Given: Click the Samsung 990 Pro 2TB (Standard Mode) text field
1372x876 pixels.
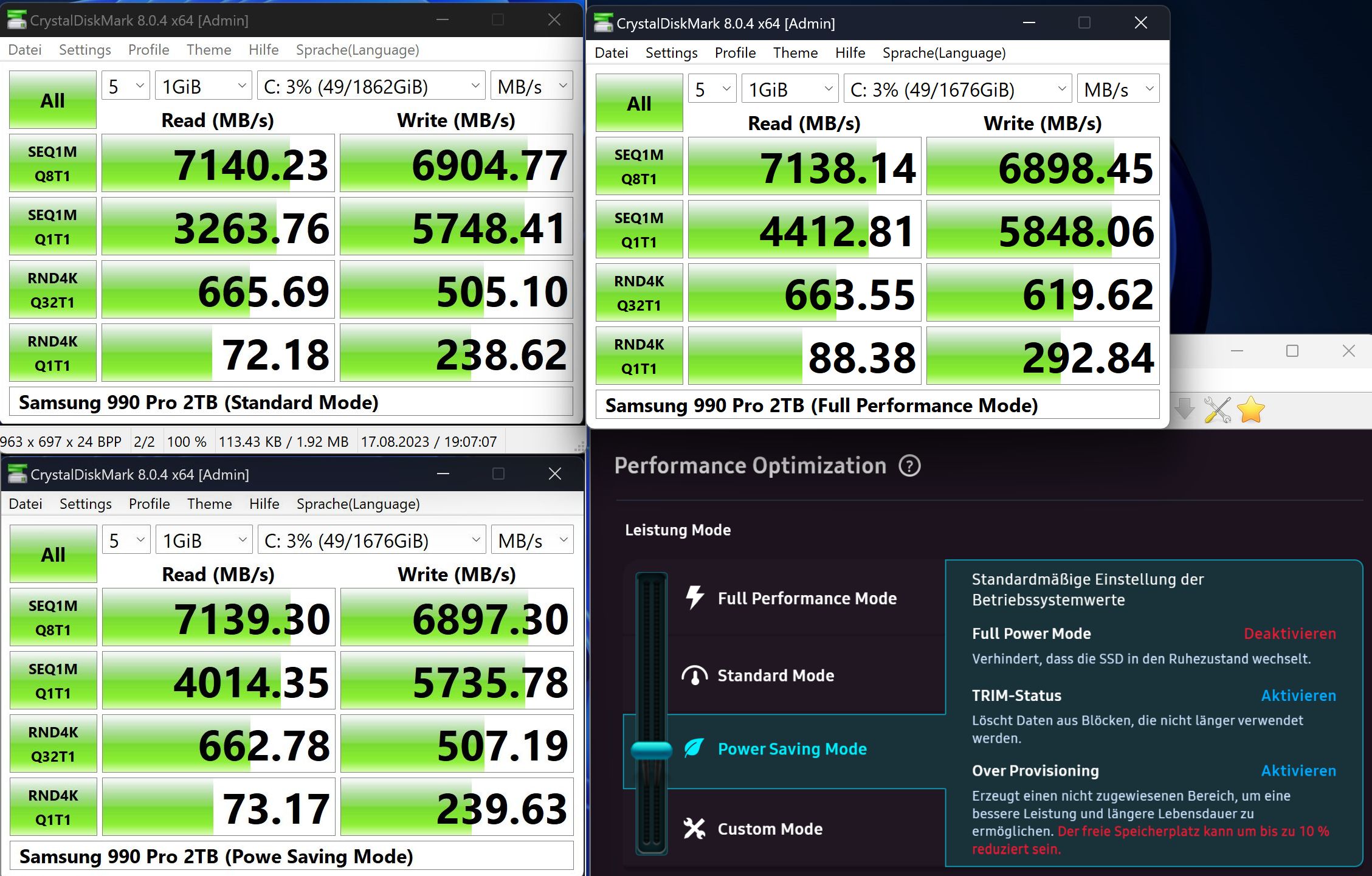Looking at the screenshot, I should point(291,402).
